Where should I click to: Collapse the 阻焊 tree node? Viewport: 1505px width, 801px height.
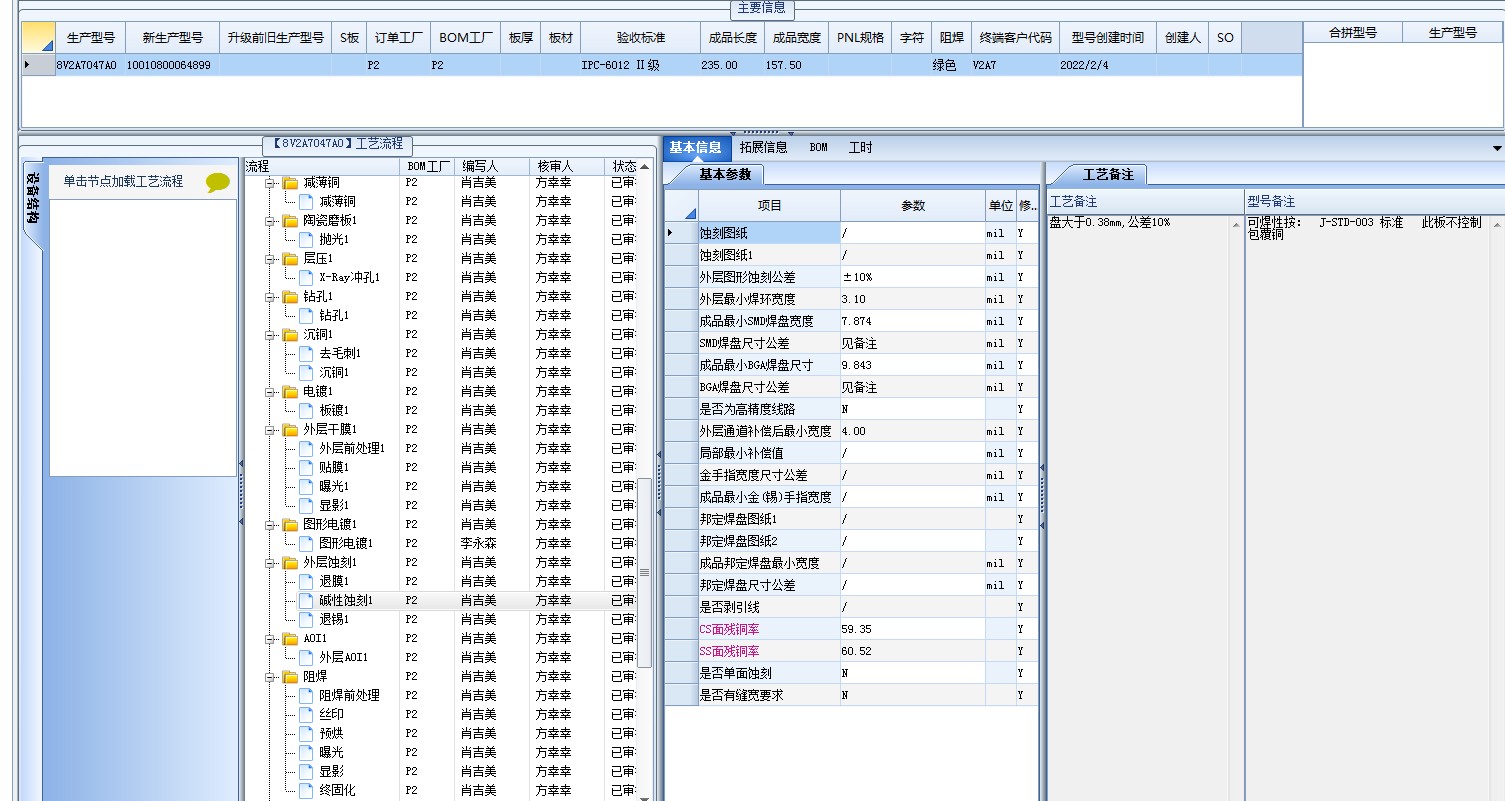(x=270, y=677)
